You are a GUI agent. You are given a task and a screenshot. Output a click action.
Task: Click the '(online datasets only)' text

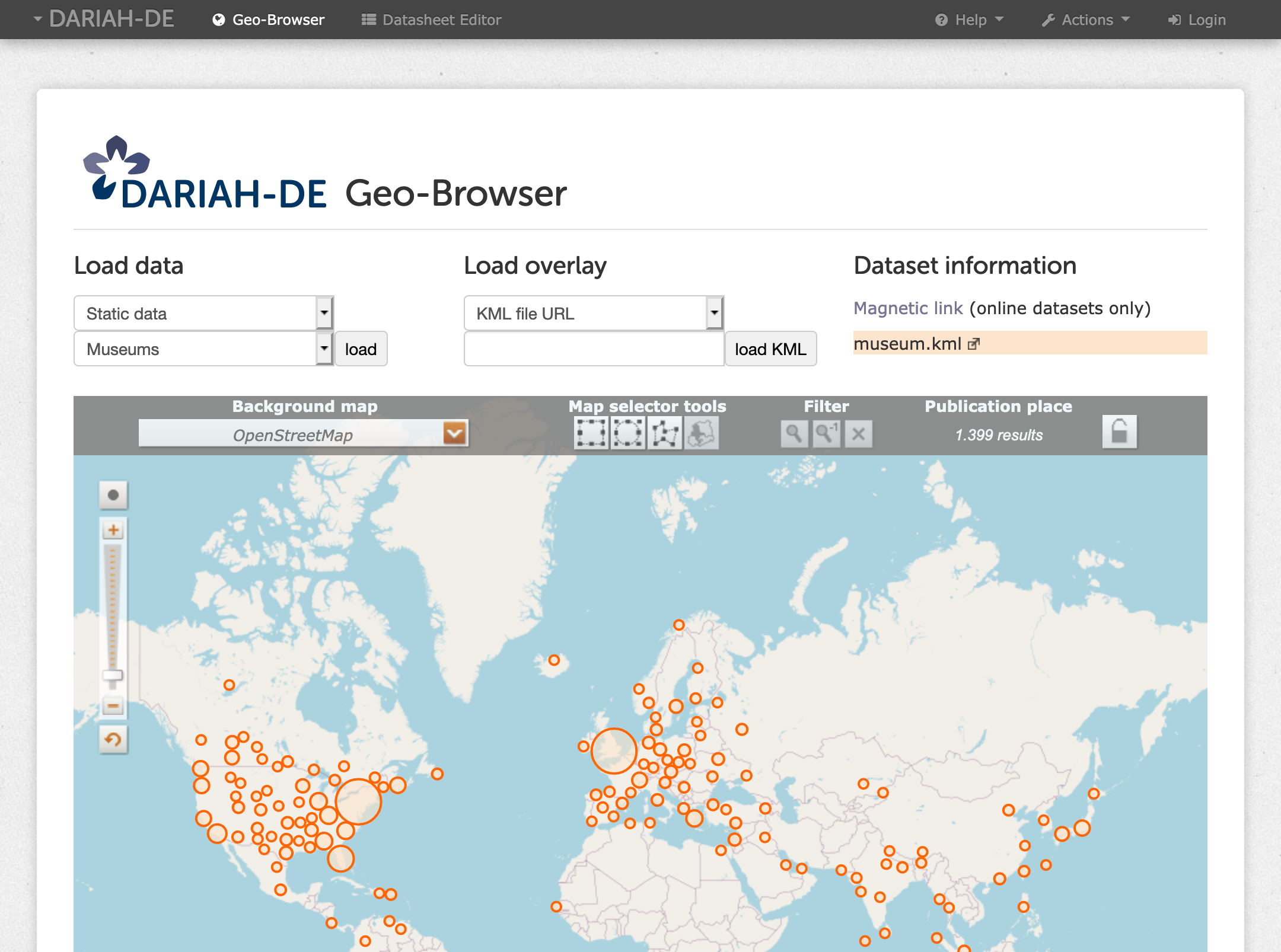[x=1060, y=308]
